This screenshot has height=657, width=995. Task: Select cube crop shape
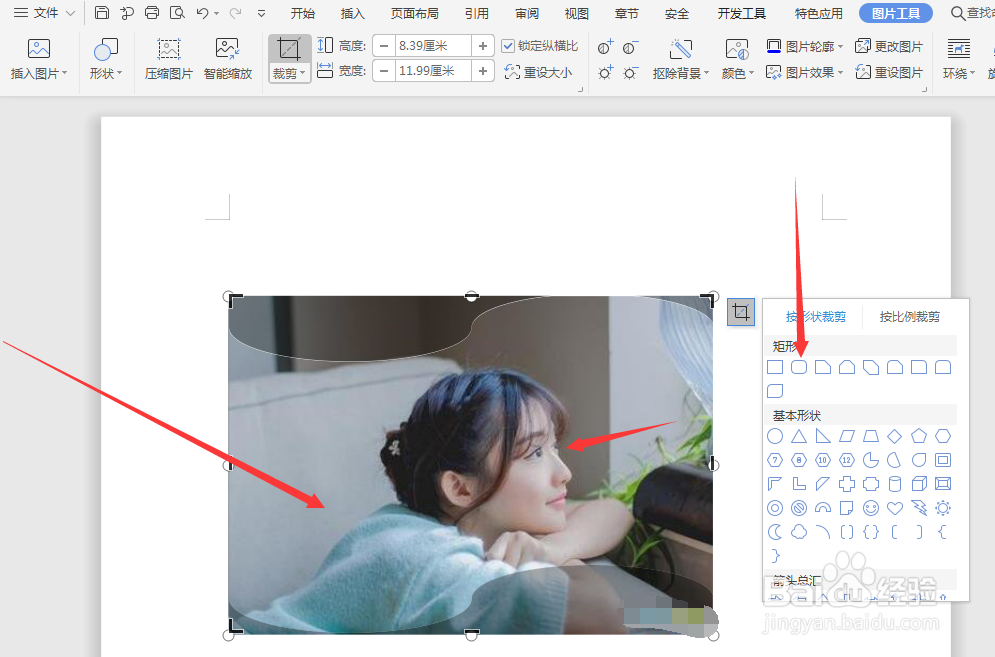tap(919, 484)
